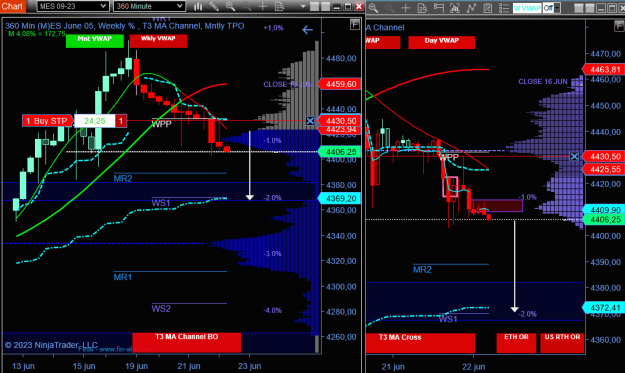Expand the left chart toolbar overflow arrow
This screenshot has height=373, width=625.
click(x=303, y=7)
